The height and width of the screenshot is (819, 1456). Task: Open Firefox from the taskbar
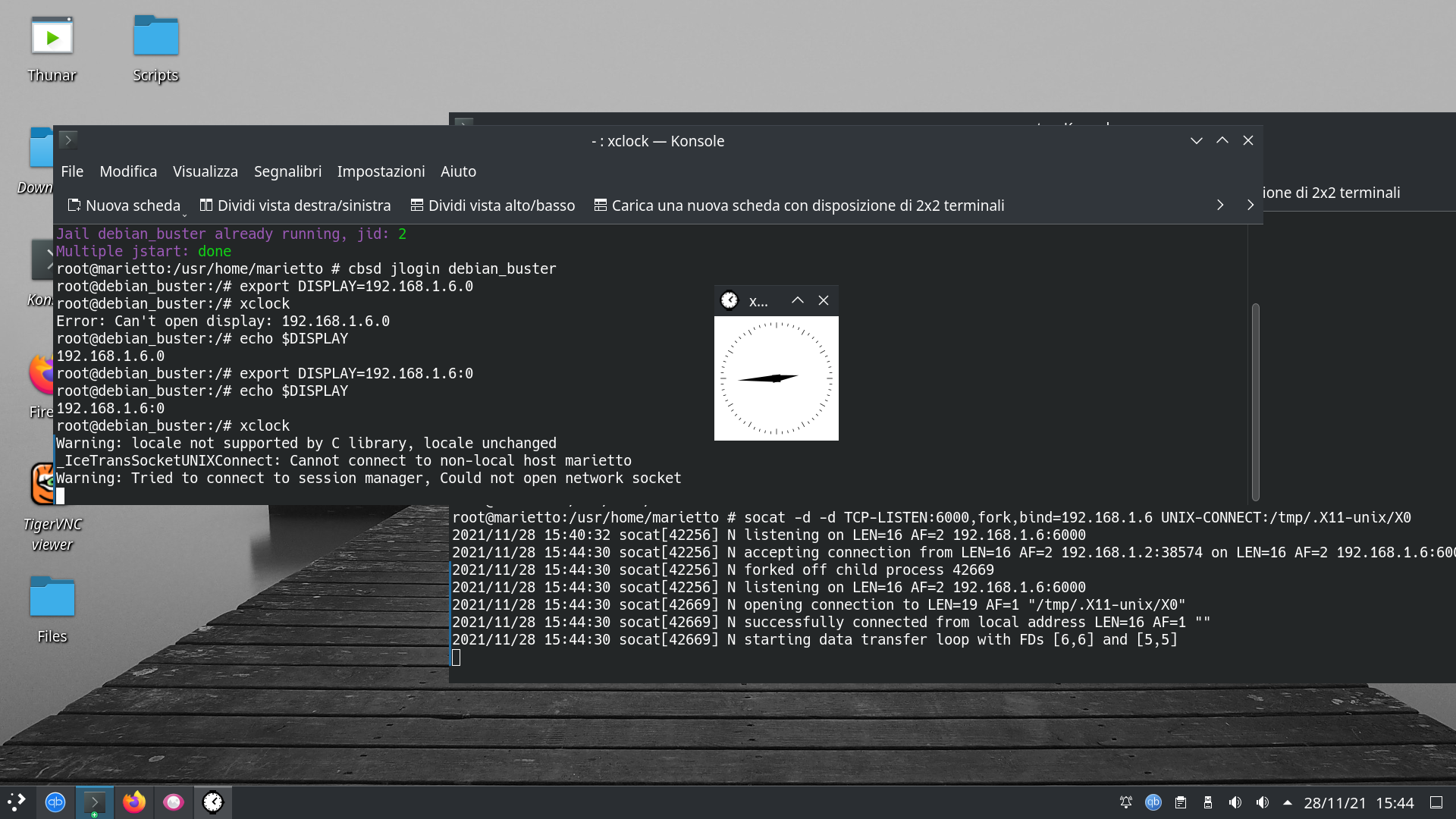pos(135,802)
